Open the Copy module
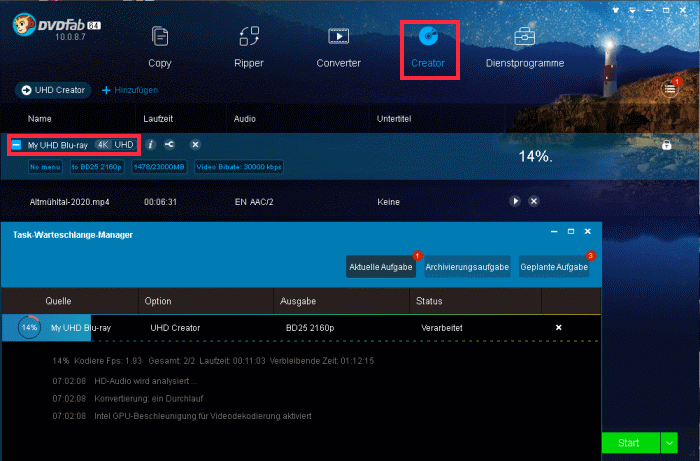The width and height of the screenshot is (700, 461). click(x=160, y=47)
